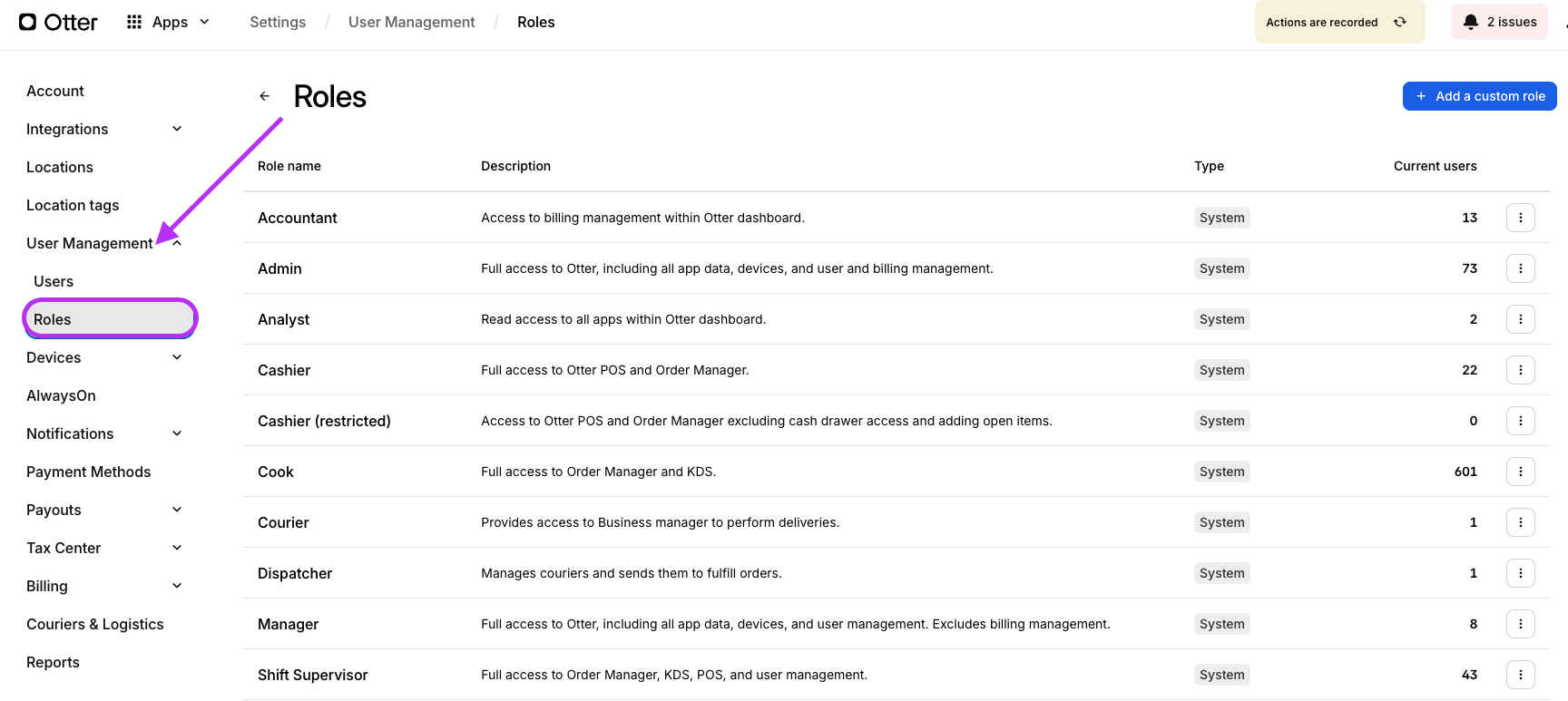Click the Role name column header
Viewport: 1568px width, 701px height.
point(289,166)
